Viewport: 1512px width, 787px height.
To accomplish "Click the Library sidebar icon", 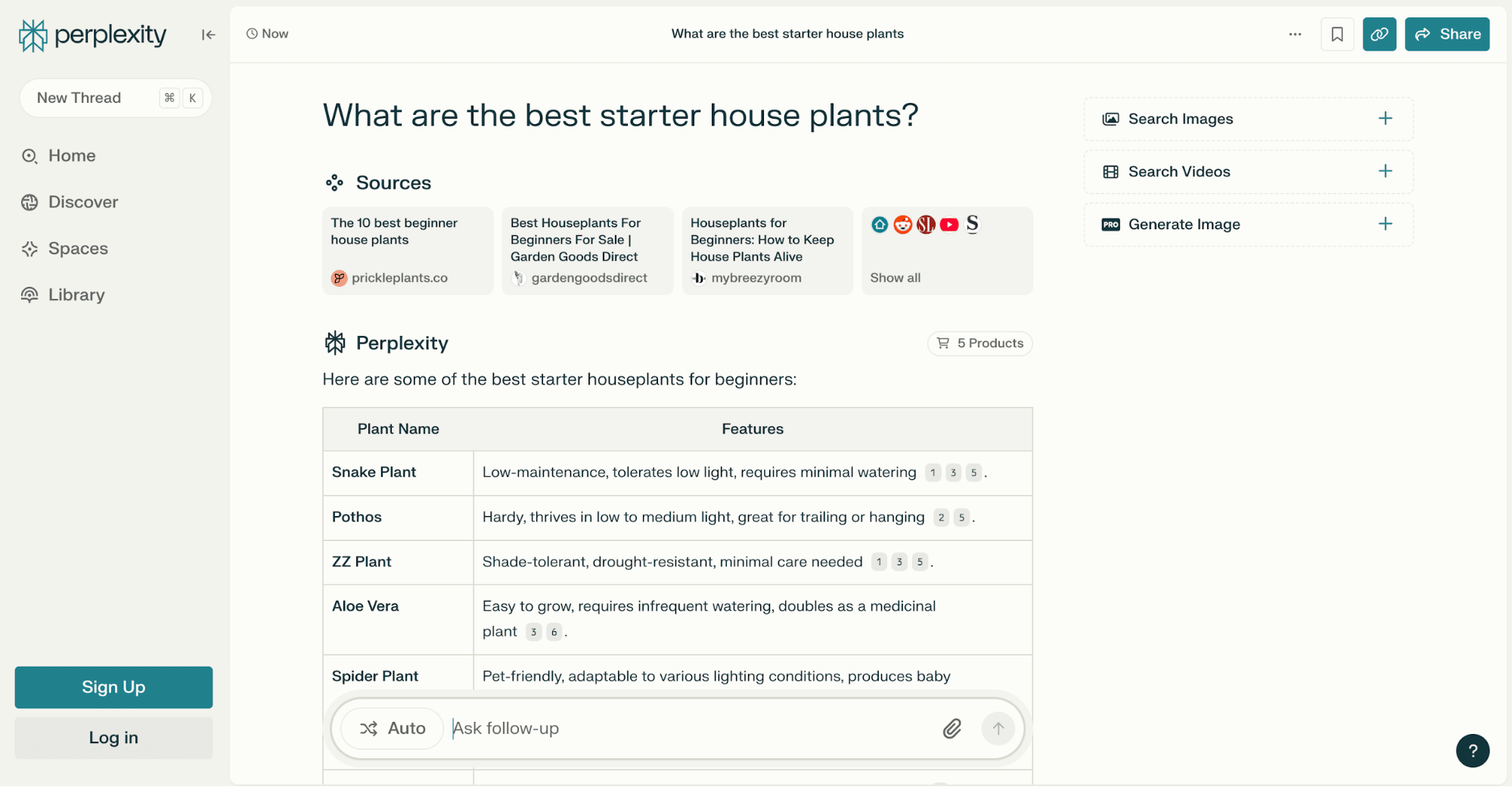I will click(29, 295).
